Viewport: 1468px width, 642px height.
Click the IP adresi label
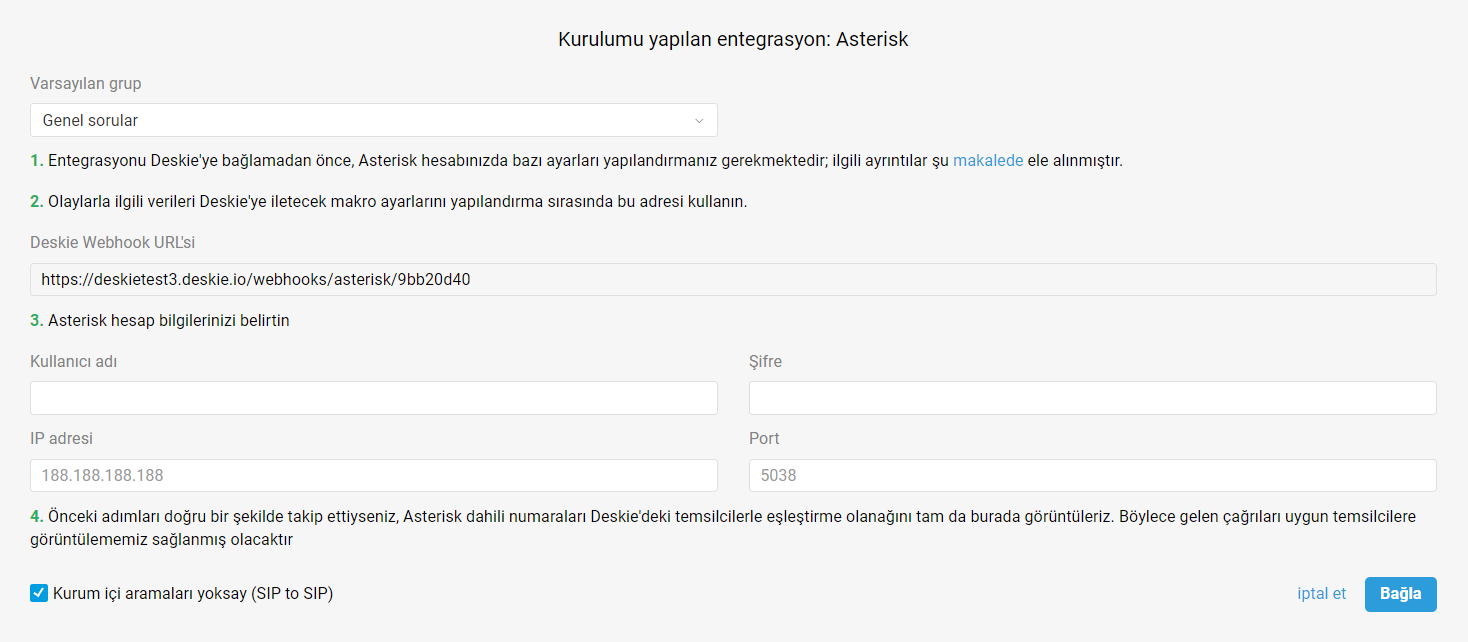(62, 438)
